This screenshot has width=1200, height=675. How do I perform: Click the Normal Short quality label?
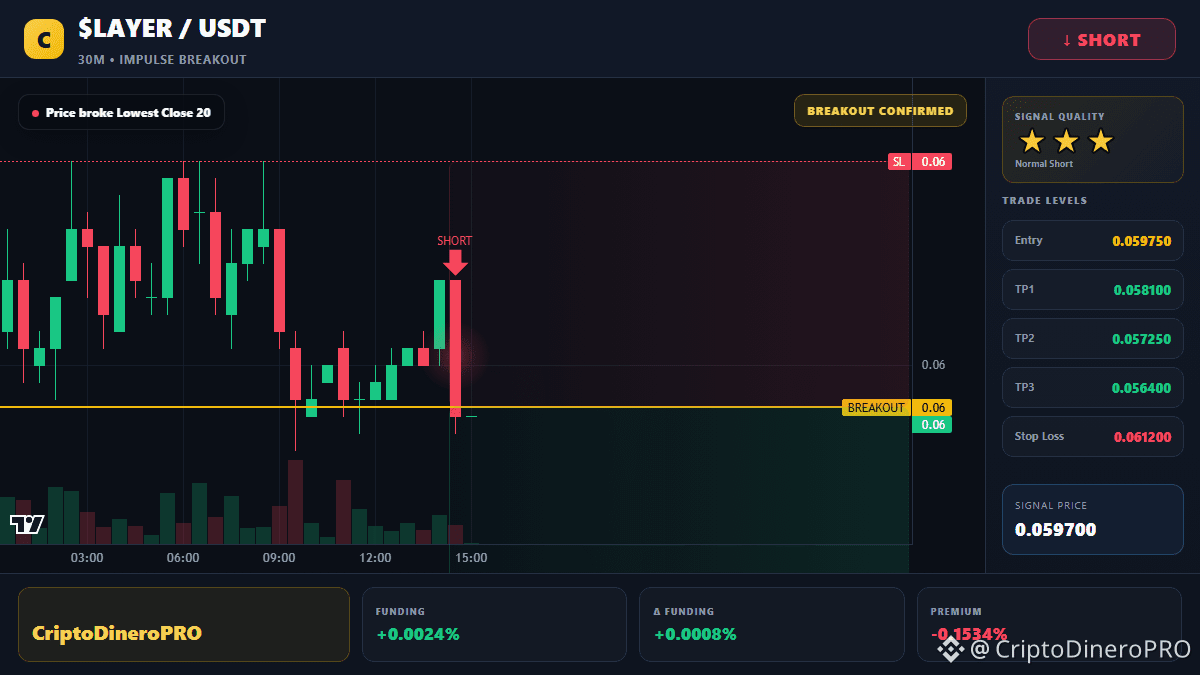(1044, 164)
